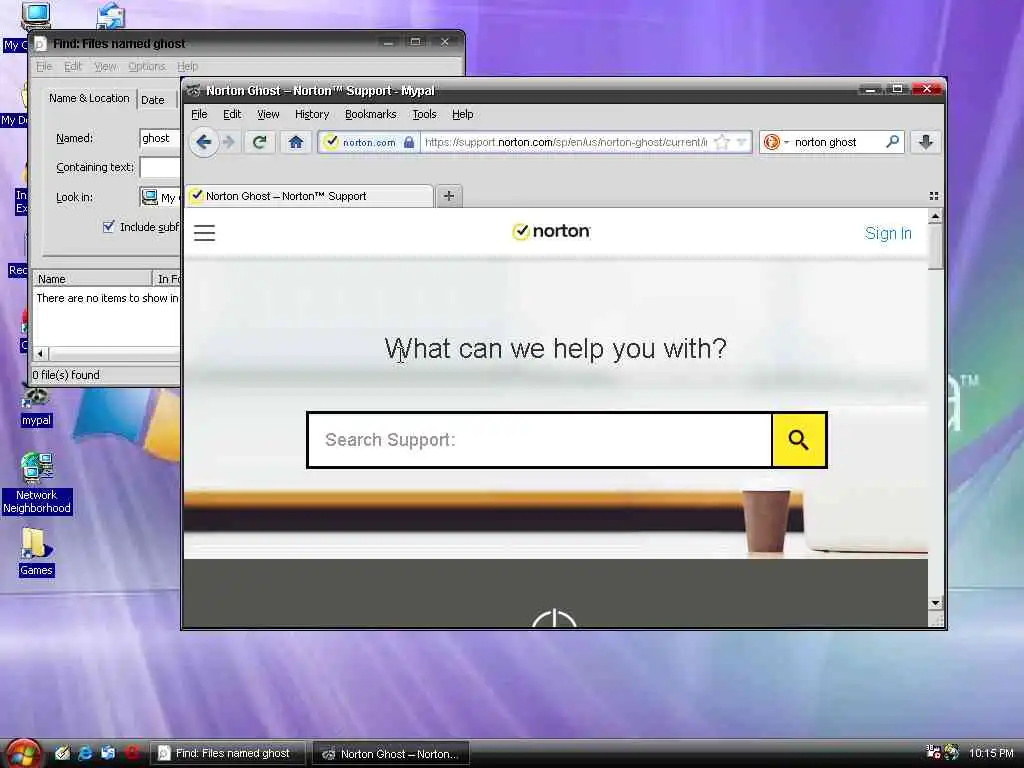Launch Internet Explorer from quick launch
The image size is (1024, 768).
coord(85,753)
